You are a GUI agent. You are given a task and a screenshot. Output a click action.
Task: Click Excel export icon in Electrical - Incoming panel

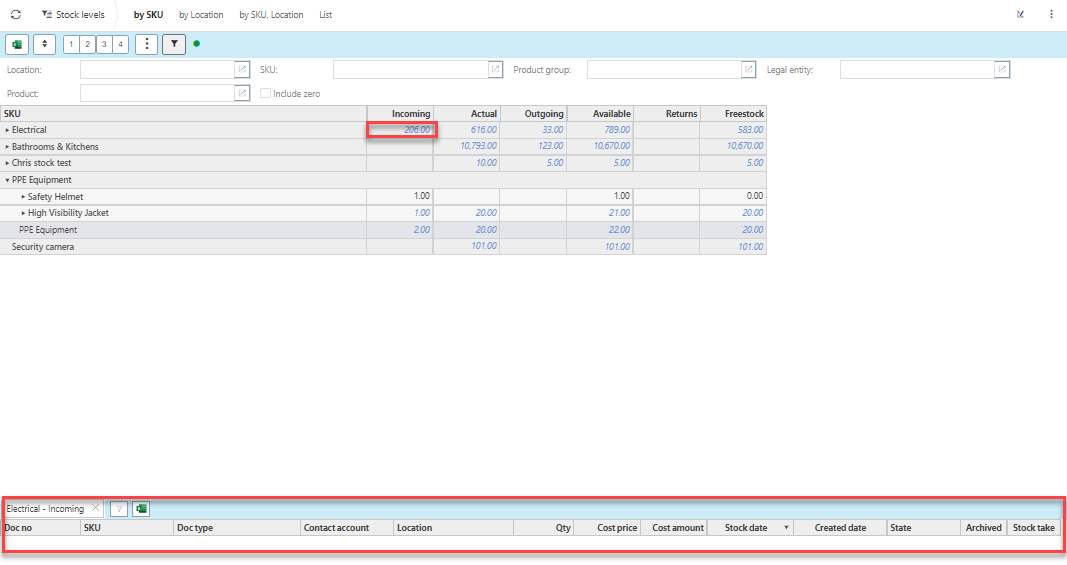141,509
